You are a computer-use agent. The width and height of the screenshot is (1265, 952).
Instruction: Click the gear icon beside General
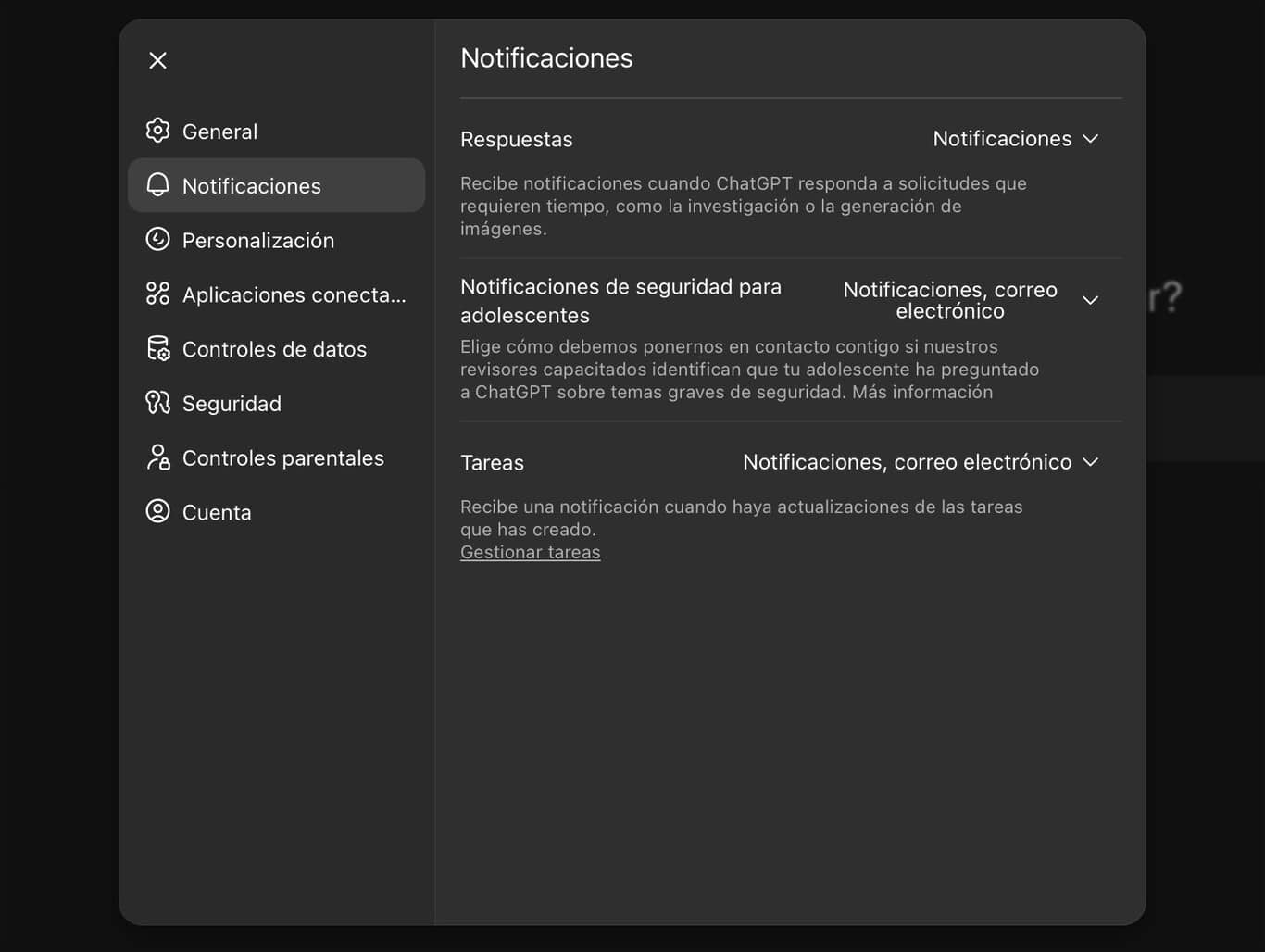(x=158, y=131)
